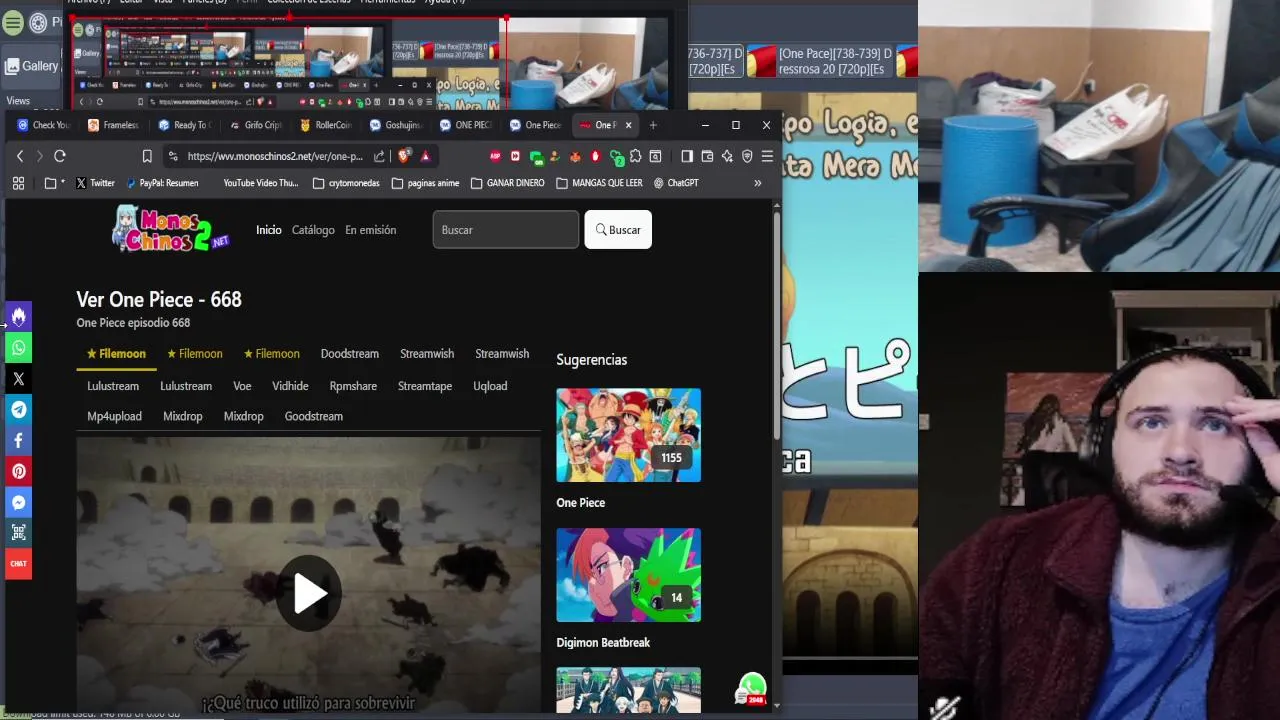1280x720 pixels.
Task: Open the crytomonedas bookmark folder
Action: tap(346, 183)
